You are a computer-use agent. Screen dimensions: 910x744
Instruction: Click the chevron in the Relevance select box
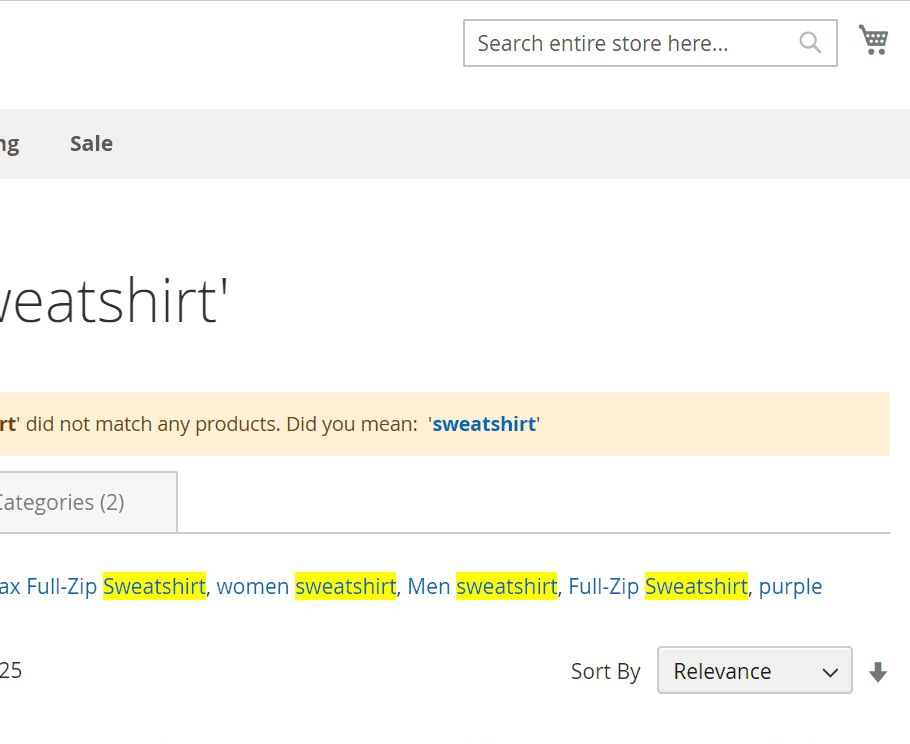click(830, 672)
